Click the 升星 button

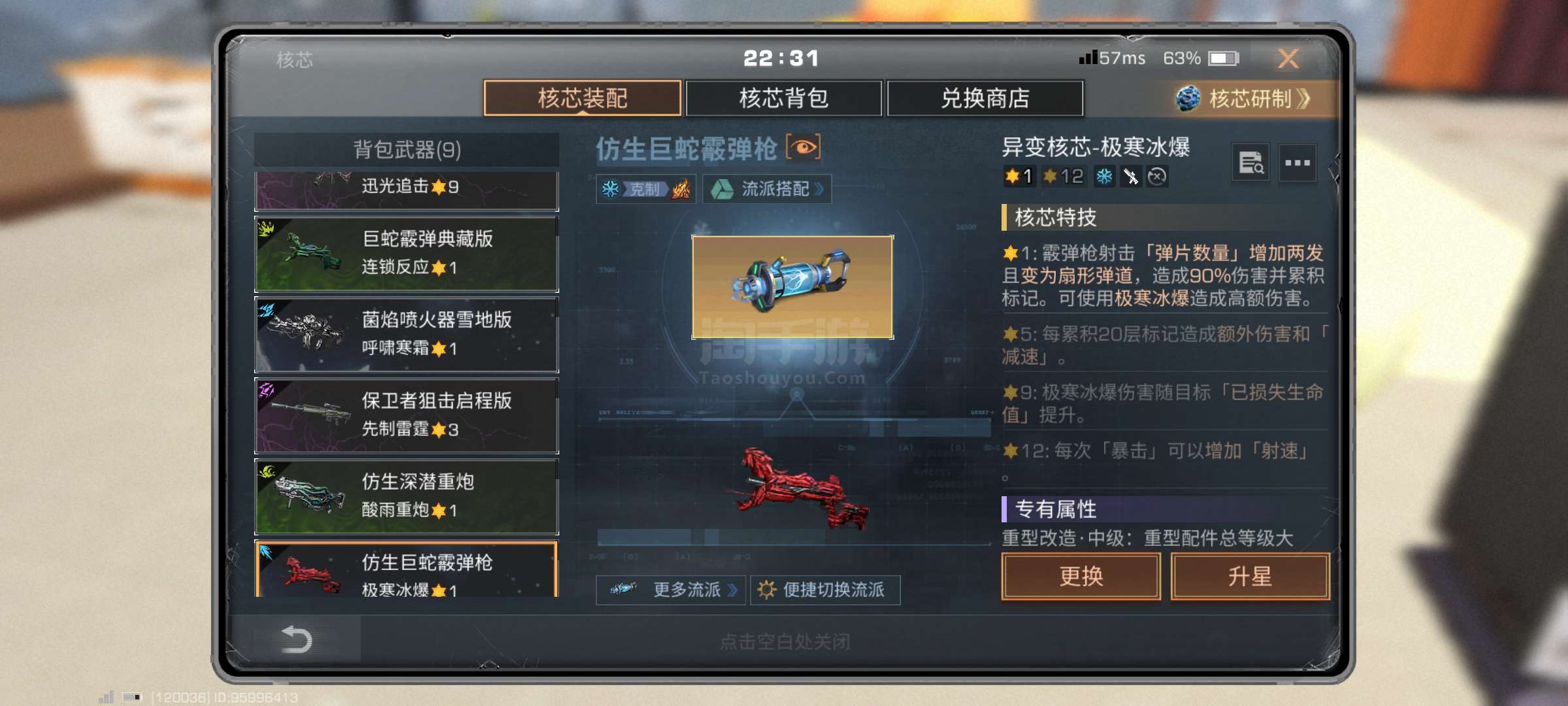pyautogui.click(x=1250, y=577)
